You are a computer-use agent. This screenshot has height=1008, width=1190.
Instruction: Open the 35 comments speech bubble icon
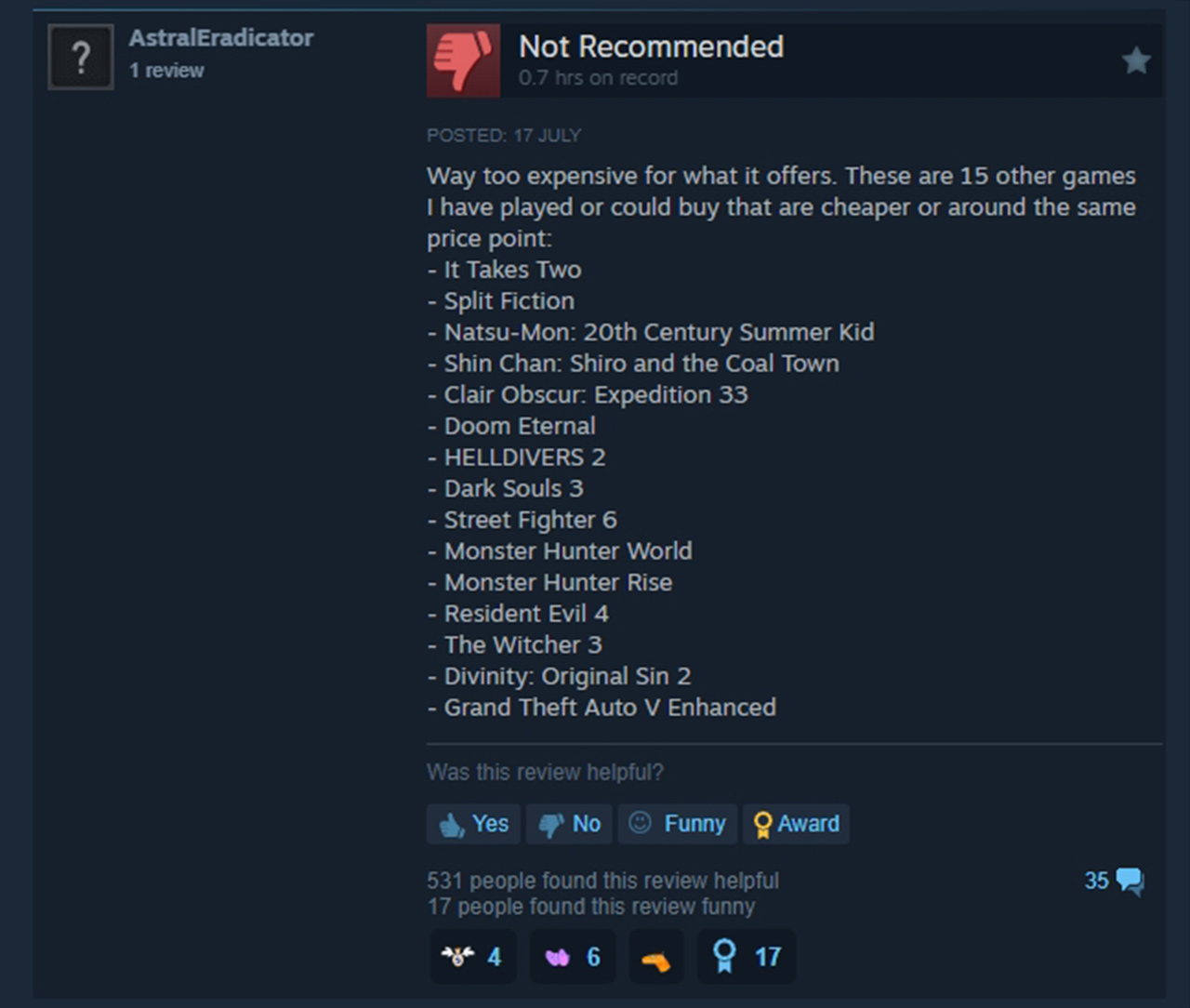tap(1130, 880)
